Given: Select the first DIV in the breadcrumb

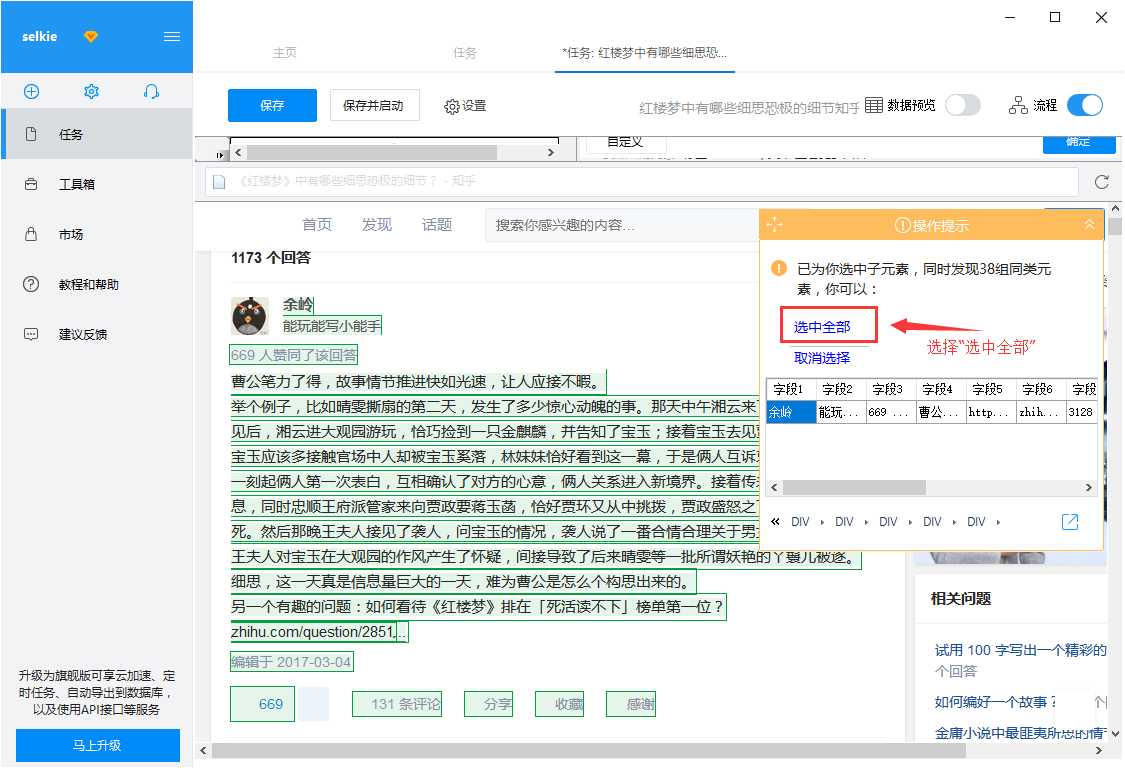Looking at the screenshot, I should tap(800, 522).
